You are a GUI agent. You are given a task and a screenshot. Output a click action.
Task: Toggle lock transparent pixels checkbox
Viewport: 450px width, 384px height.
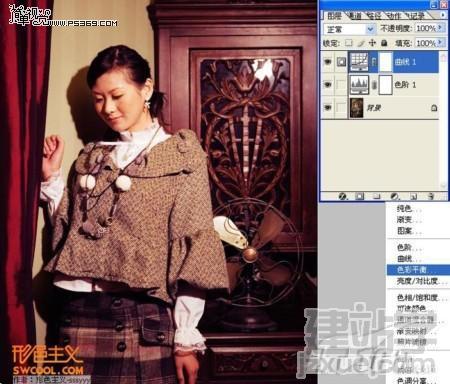(x=349, y=43)
